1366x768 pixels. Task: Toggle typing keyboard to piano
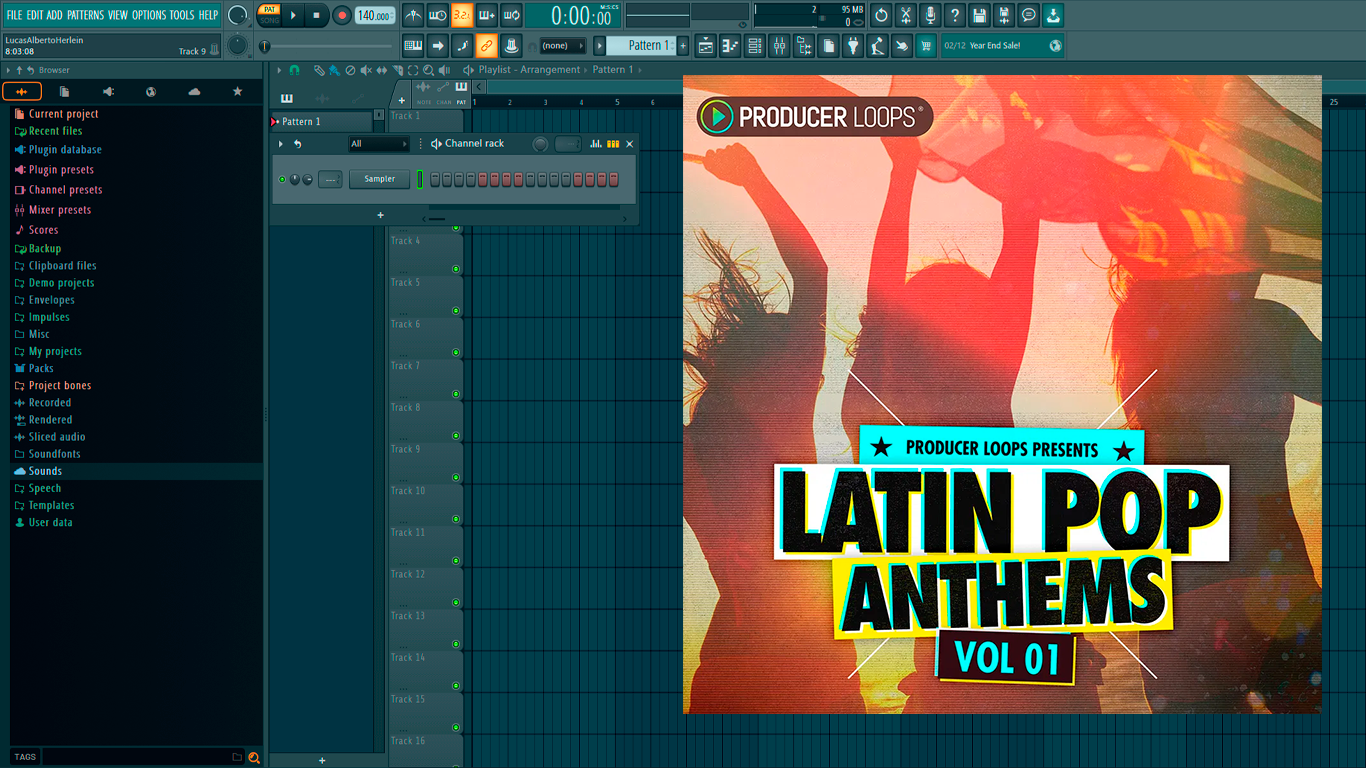(413, 45)
